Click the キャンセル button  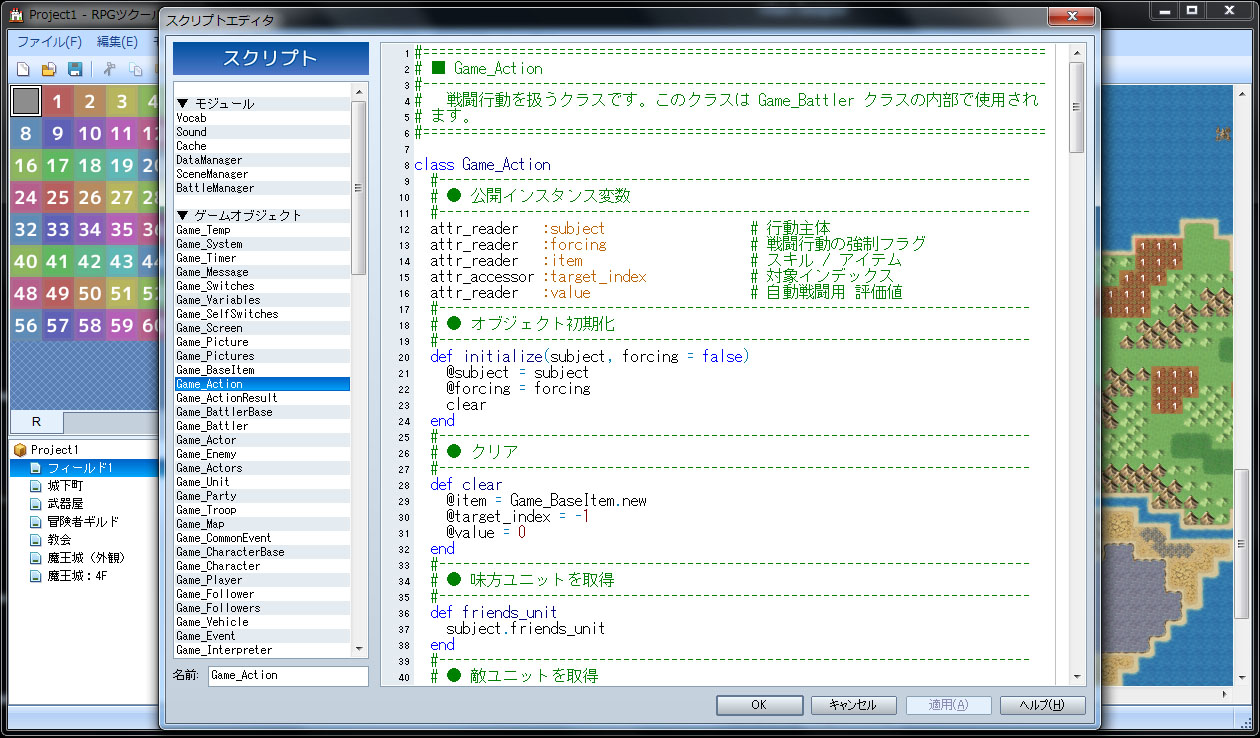click(852, 705)
